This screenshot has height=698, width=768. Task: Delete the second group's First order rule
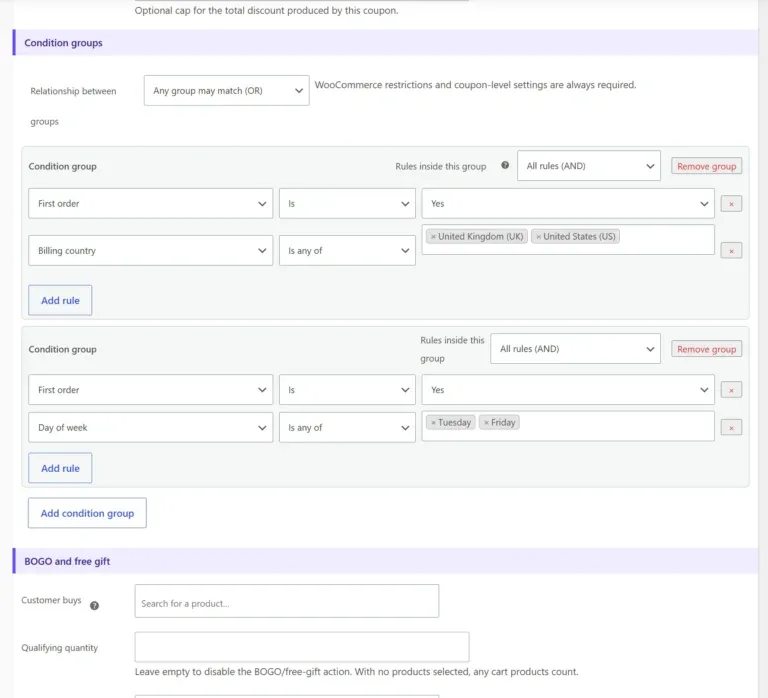click(x=731, y=390)
